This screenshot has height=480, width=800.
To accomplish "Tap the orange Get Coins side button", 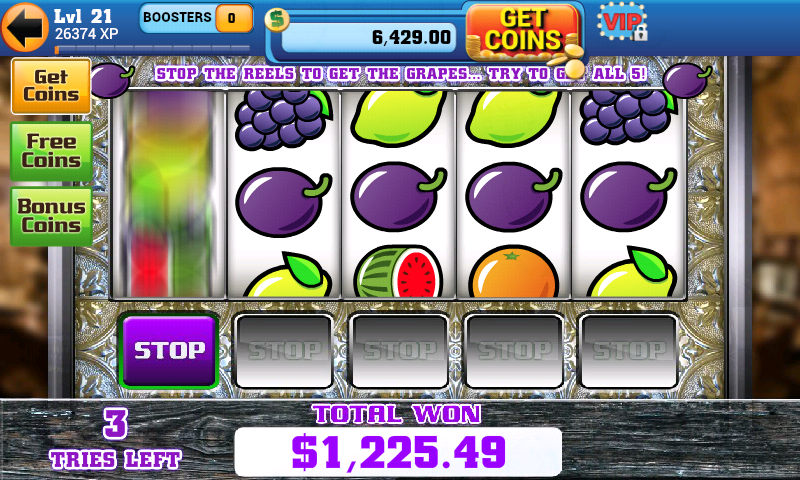I will click(x=51, y=86).
